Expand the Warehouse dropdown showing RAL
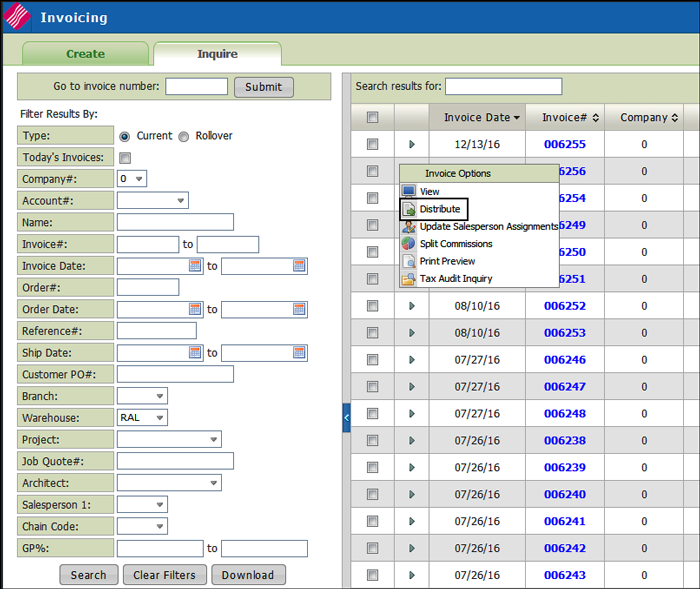The height and width of the screenshot is (589, 700). point(142,418)
